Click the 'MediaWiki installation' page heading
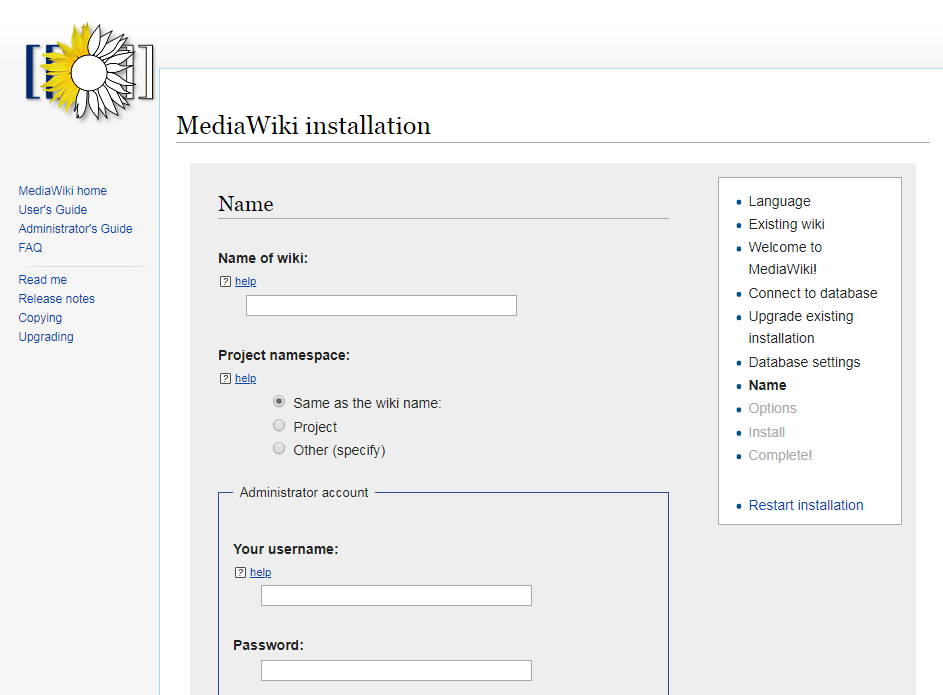Image resolution: width=943 pixels, height=695 pixels. coord(303,126)
